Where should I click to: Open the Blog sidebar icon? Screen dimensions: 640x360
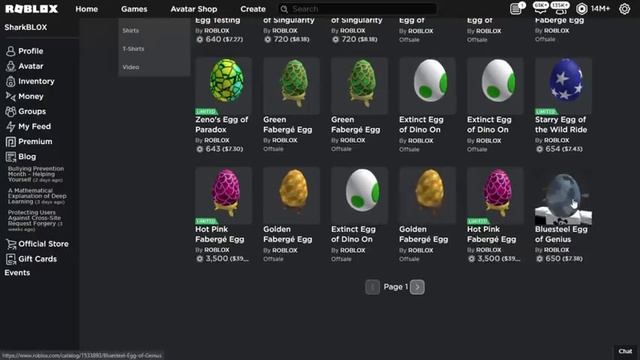point(11,157)
